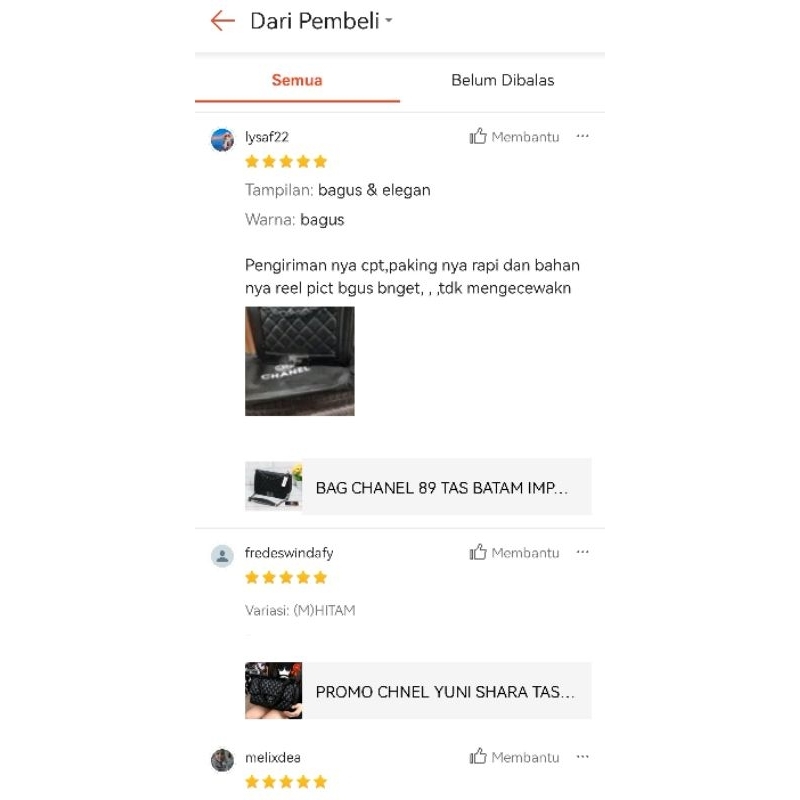The height and width of the screenshot is (800, 800).
Task: Open the Dari Pembeli dropdown arrow
Action: [x=389, y=21]
